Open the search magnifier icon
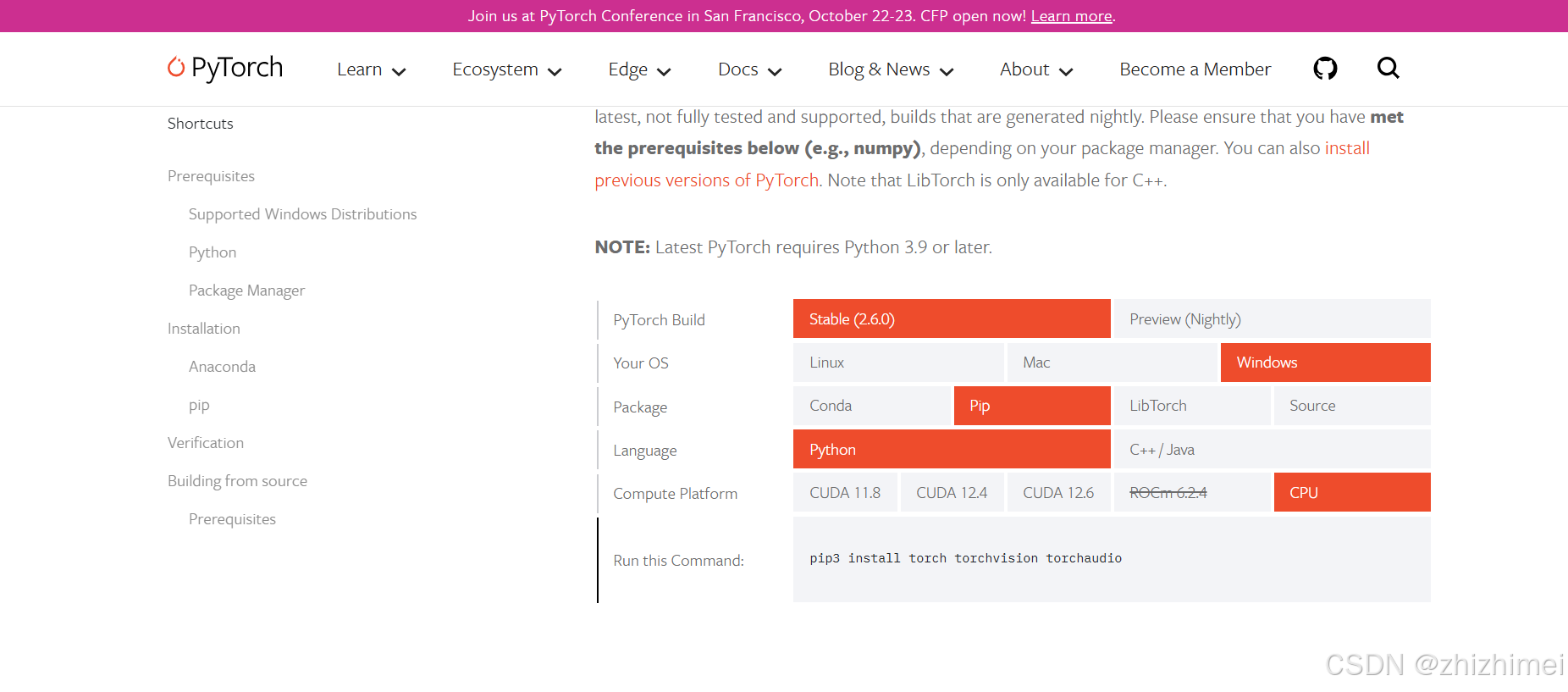Screen dimensions: 1568x692 click(x=1388, y=68)
